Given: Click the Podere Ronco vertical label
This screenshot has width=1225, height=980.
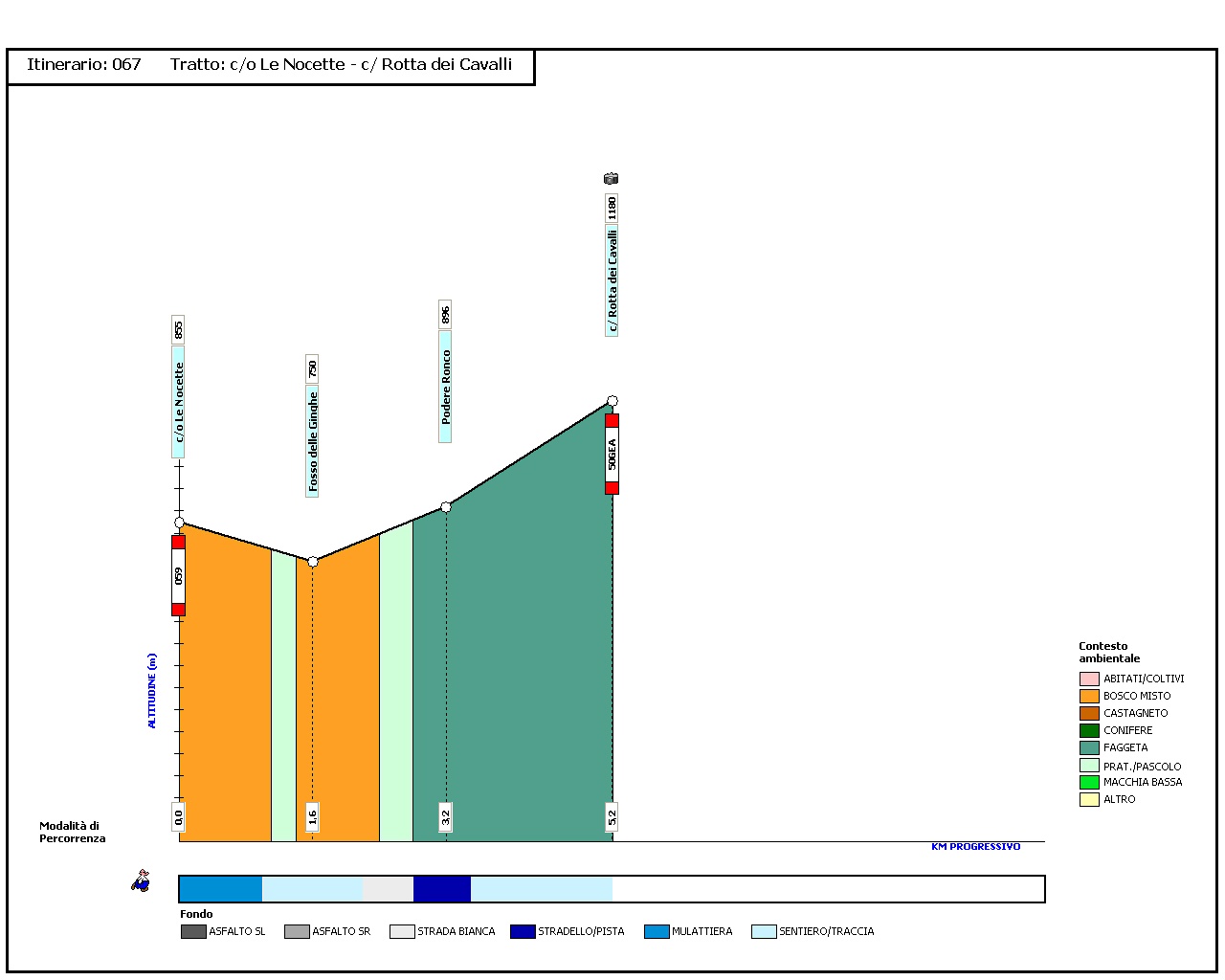Looking at the screenshot, I should click(x=445, y=387).
